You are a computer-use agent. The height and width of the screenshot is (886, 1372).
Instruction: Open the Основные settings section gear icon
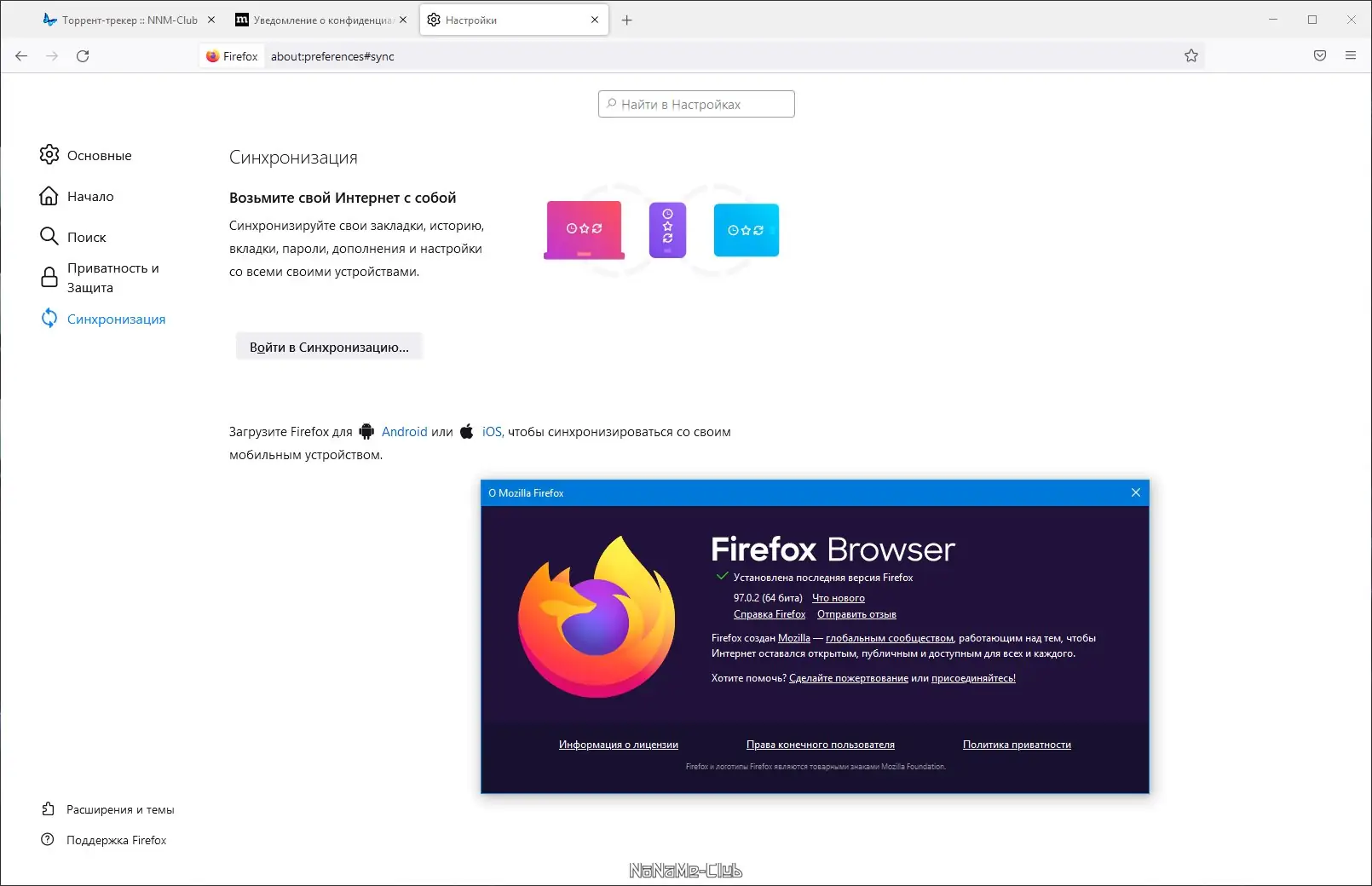[x=49, y=155]
